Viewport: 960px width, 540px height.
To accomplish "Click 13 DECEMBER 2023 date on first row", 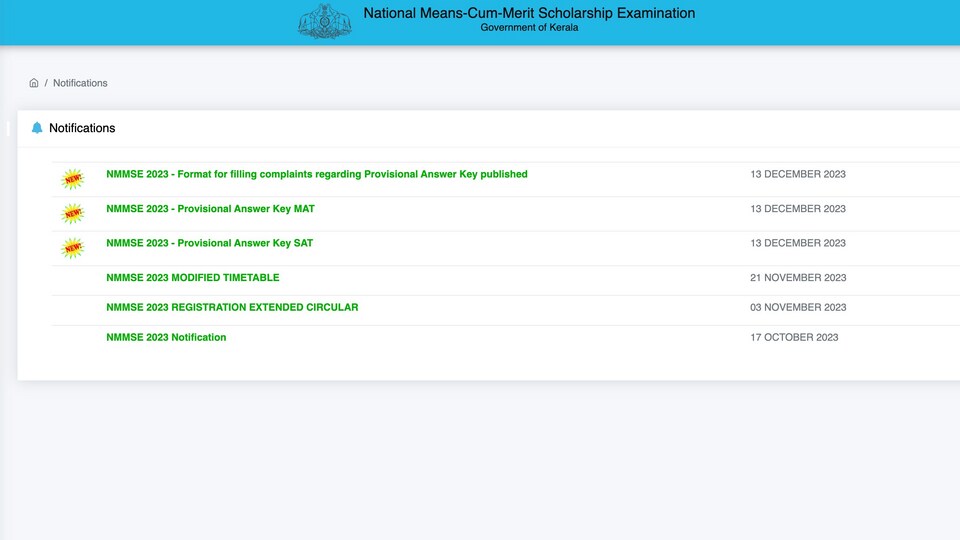I will (798, 174).
